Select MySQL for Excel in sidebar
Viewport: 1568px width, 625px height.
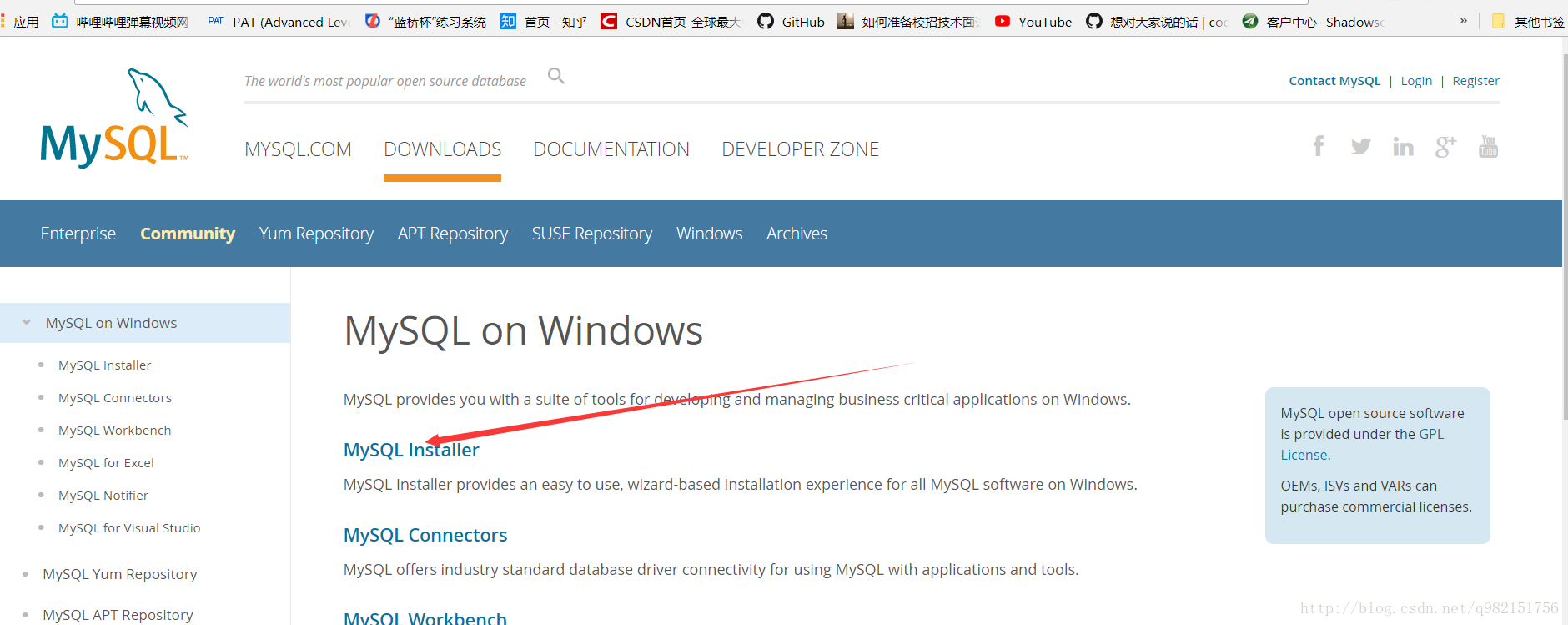[106, 463]
